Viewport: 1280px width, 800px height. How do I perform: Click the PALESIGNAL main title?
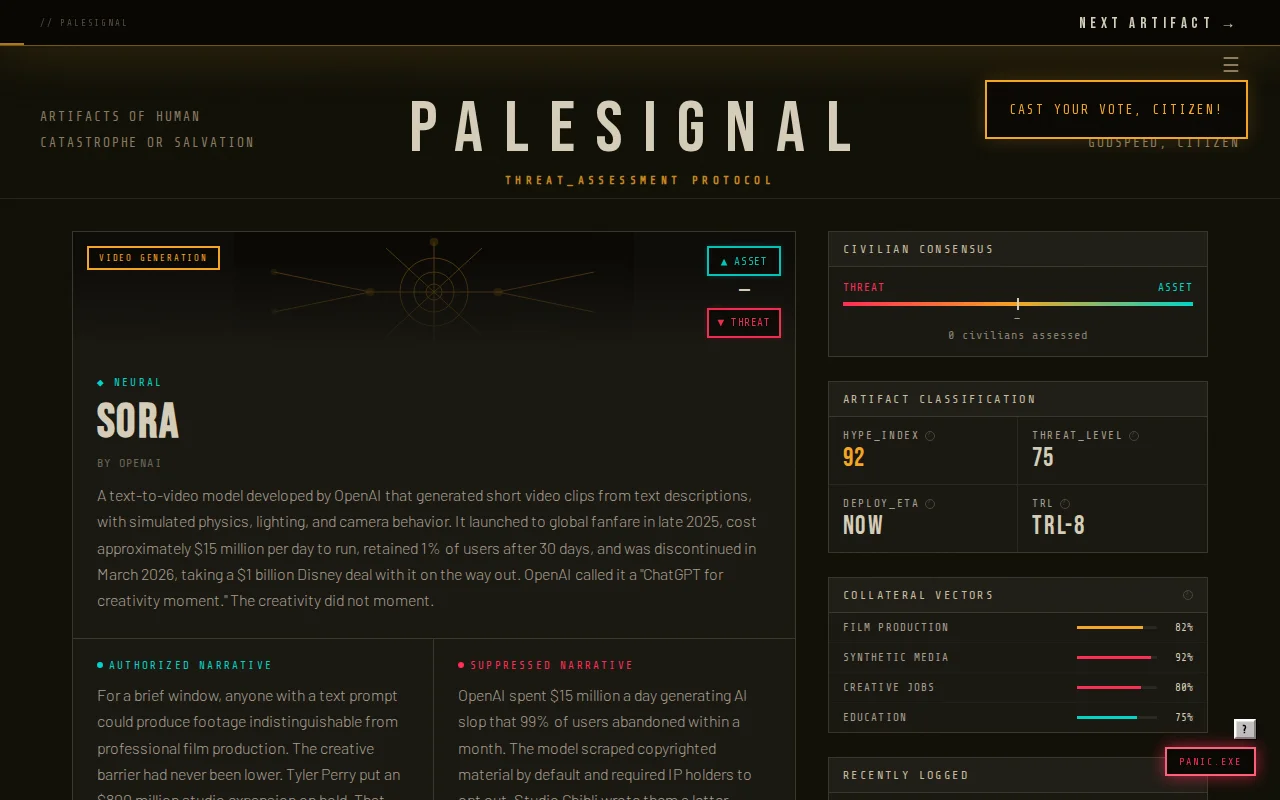point(634,127)
